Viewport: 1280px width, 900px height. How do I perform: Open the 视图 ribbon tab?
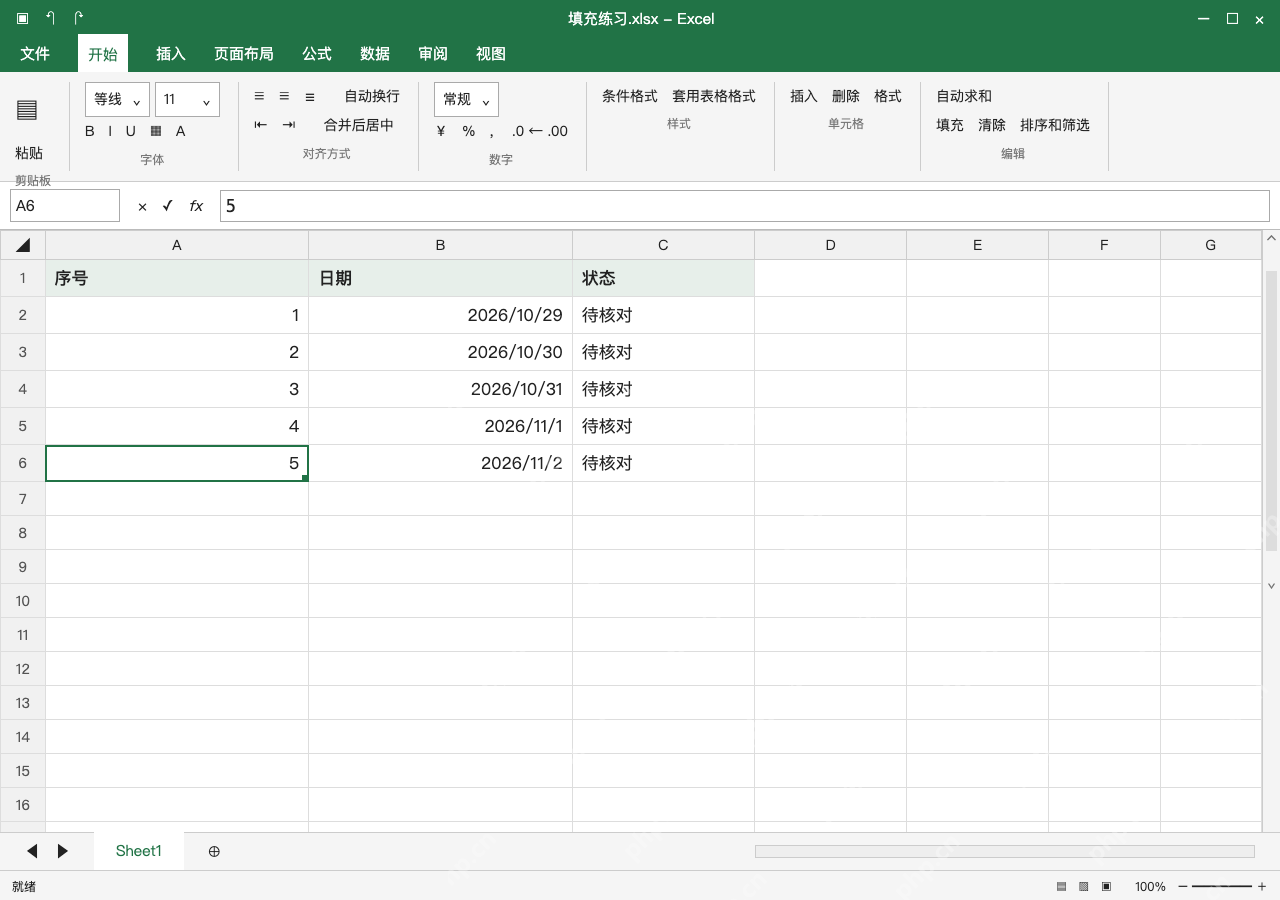[491, 54]
